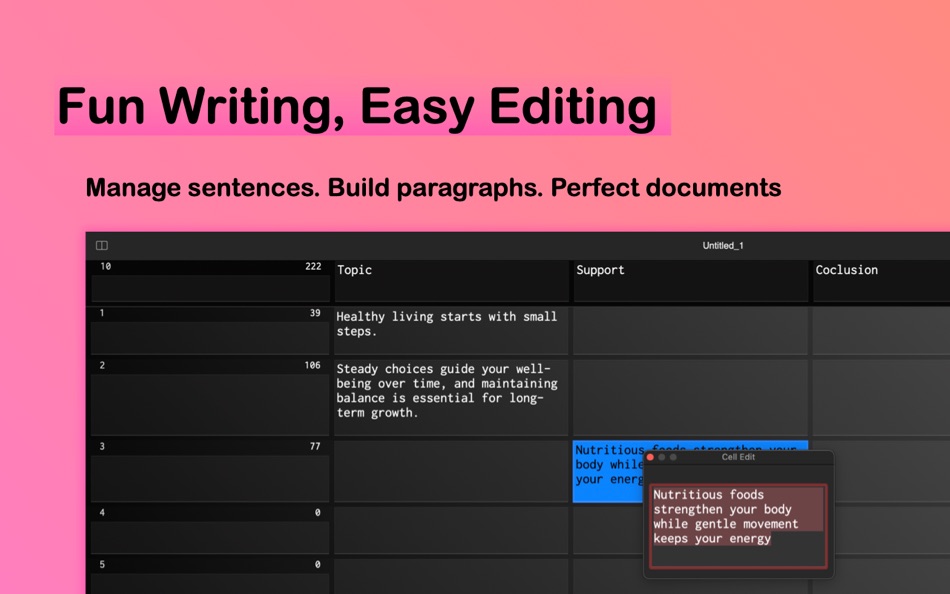Click the character count 39 in row 1

315,313
